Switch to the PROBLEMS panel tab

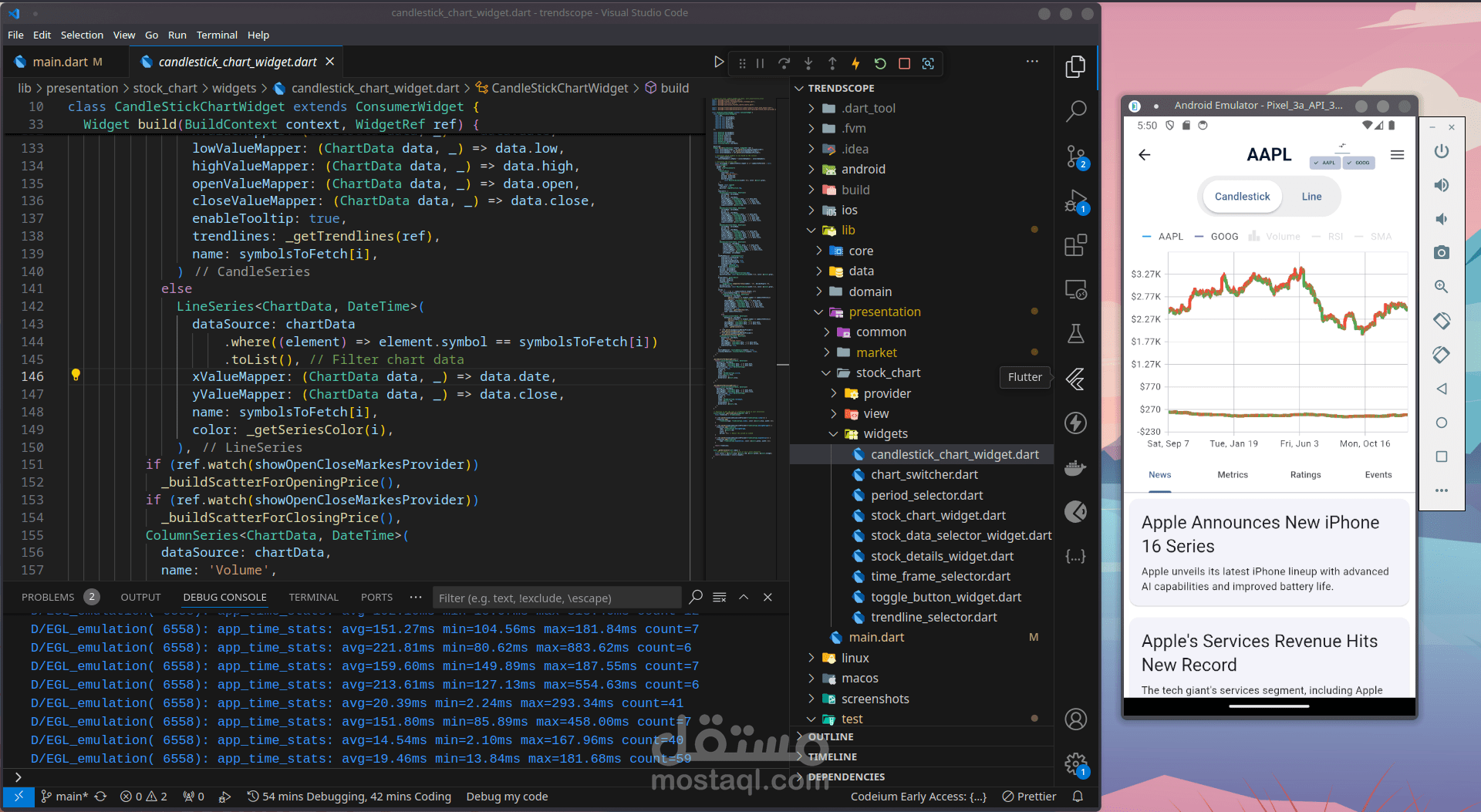(x=48, y=598)
